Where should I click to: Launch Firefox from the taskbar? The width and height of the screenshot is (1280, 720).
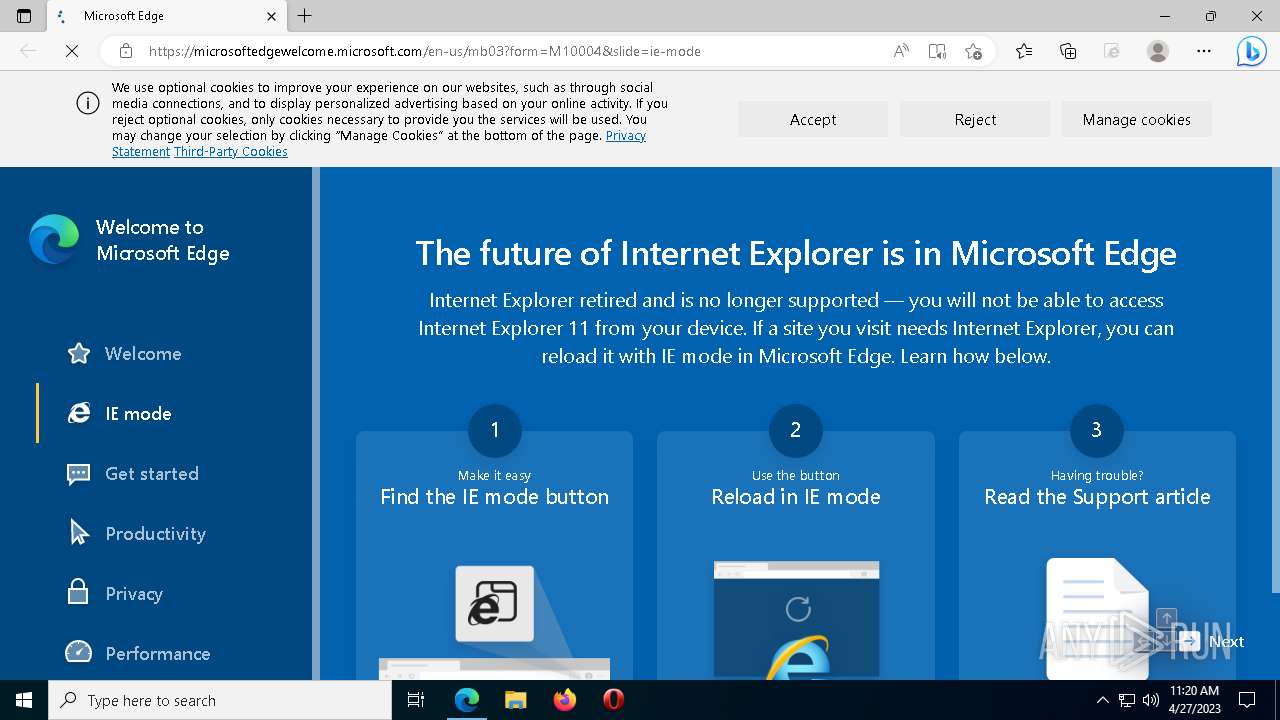tap(565, 700)
